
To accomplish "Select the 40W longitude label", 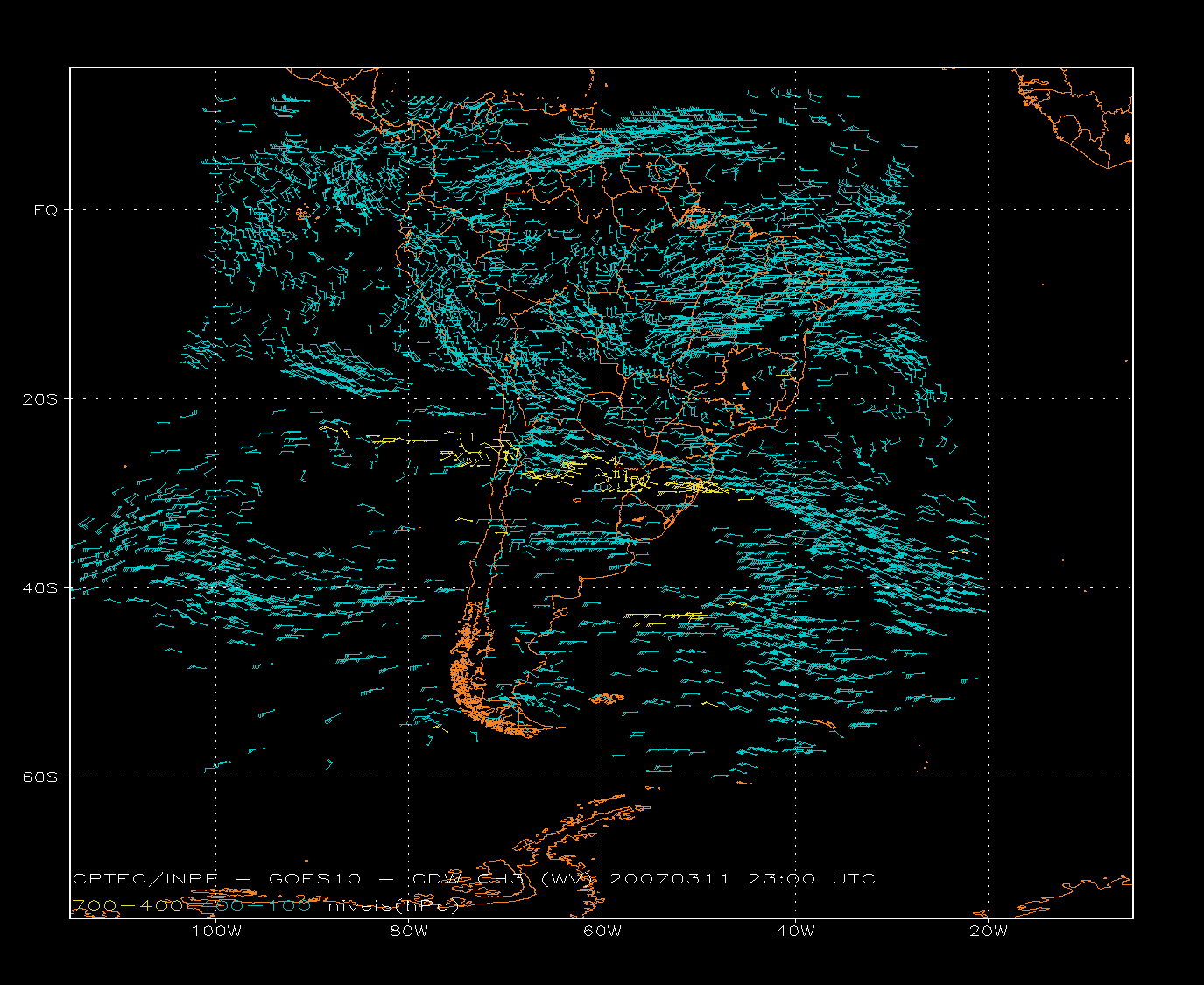I will 795,931.
